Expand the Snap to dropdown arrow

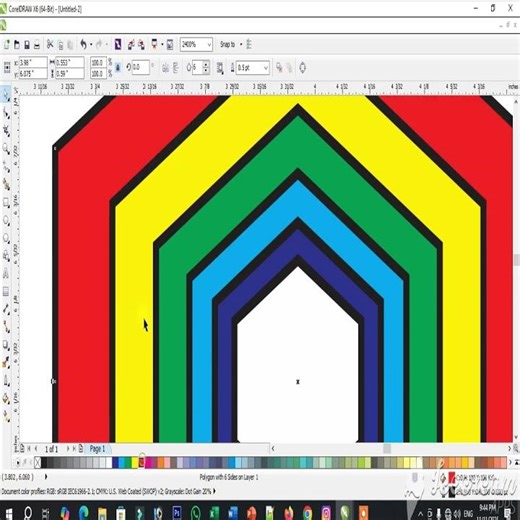pyautogui.click(x=241, y=44)
